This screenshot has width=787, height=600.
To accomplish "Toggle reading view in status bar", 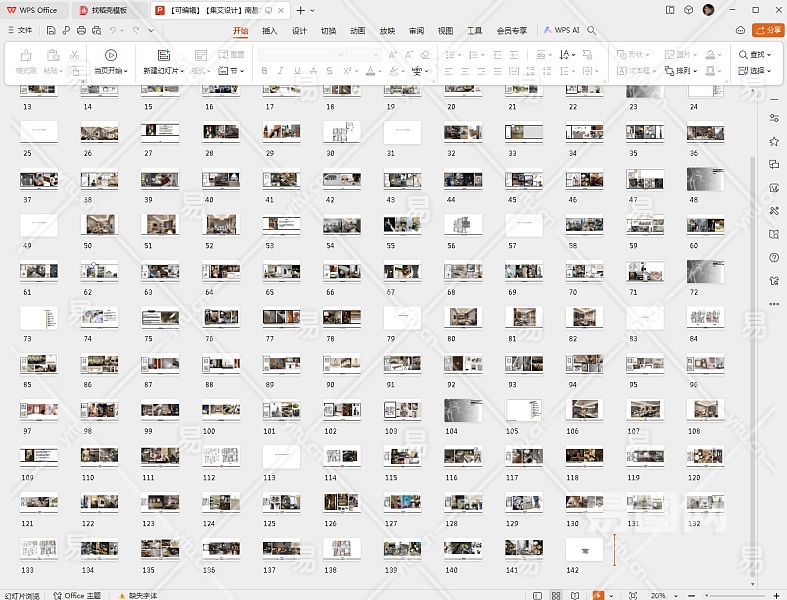I will (576, 595).
